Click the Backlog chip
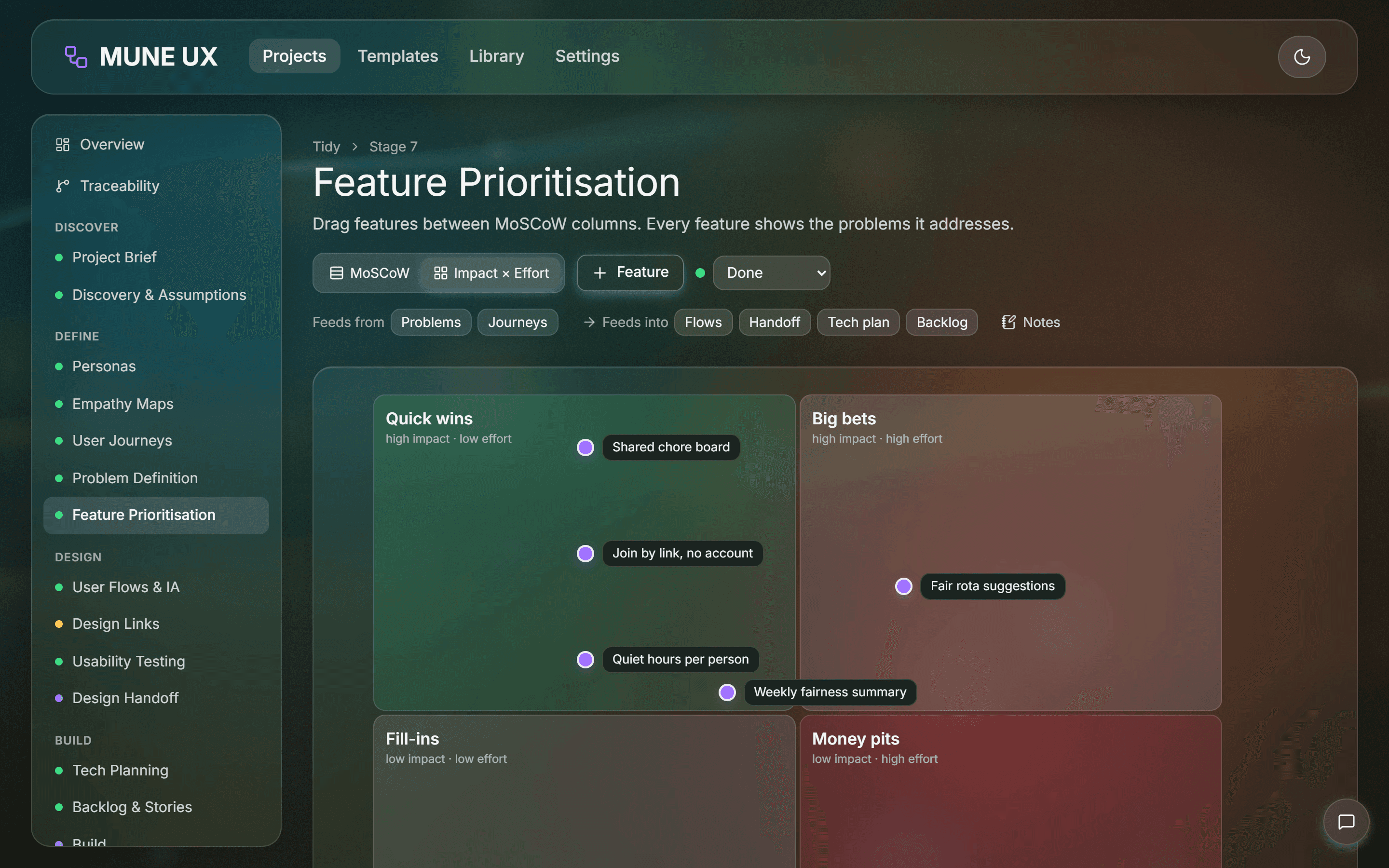Viewport: 1389px width, 868px height. click(x=942, y=322)
